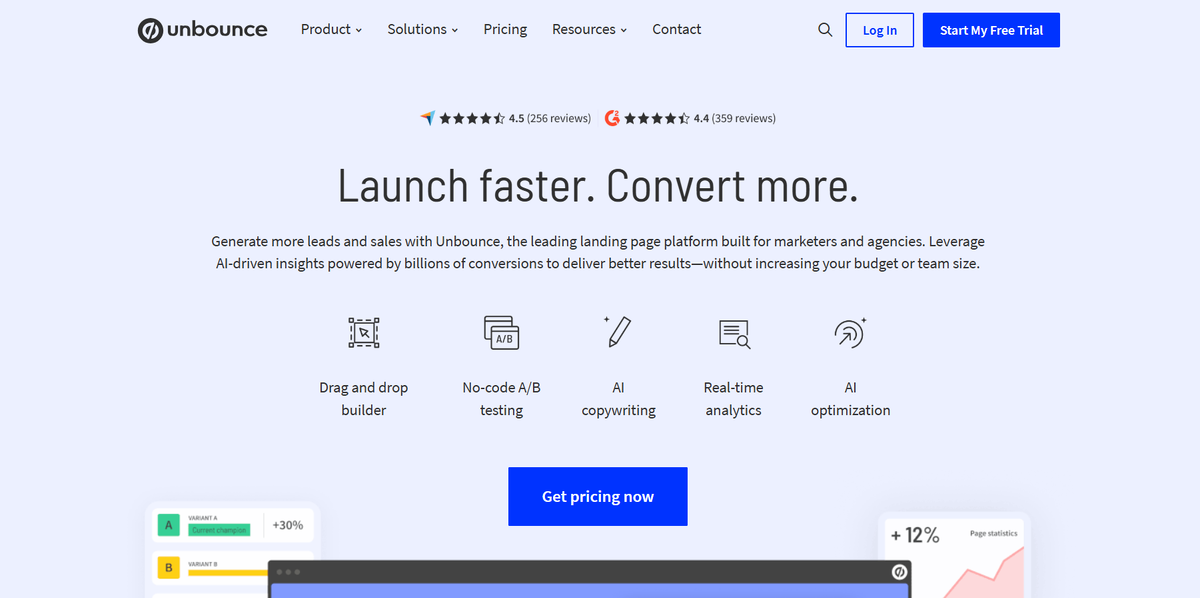
Task: Click the +30% variant result
Action: click(287, 525)
